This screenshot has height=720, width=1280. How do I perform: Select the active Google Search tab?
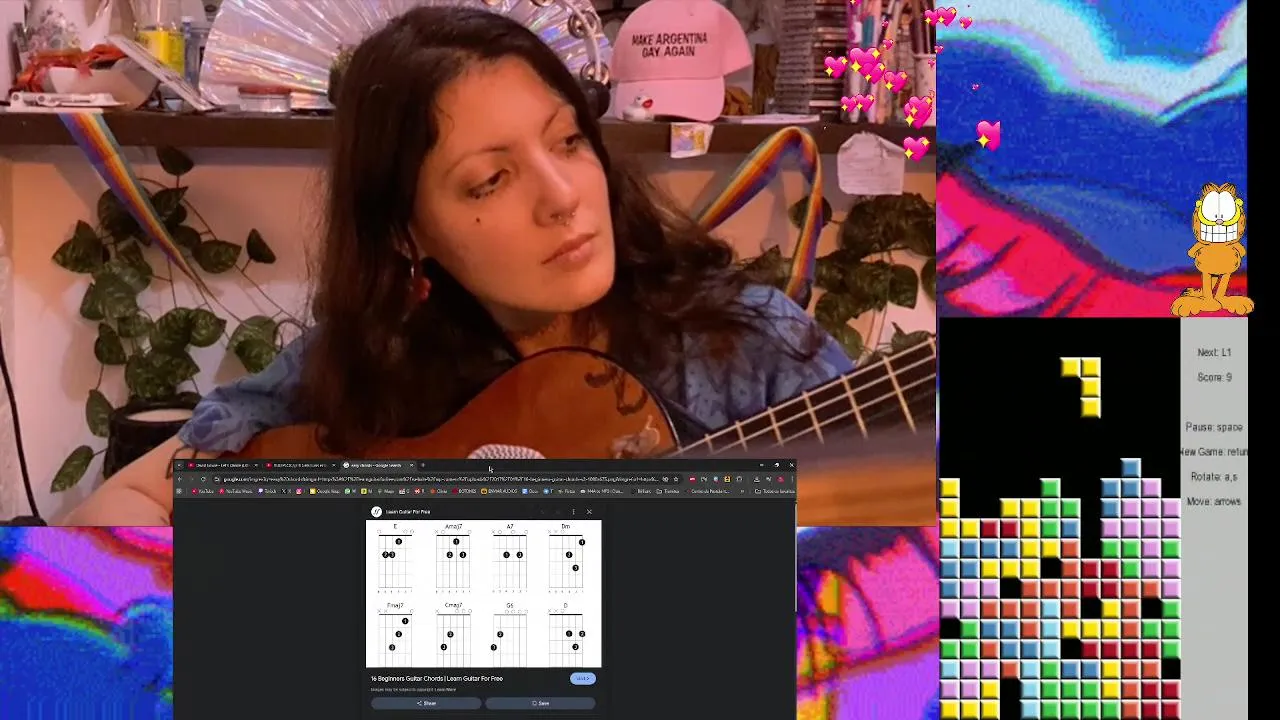[378, 465]
